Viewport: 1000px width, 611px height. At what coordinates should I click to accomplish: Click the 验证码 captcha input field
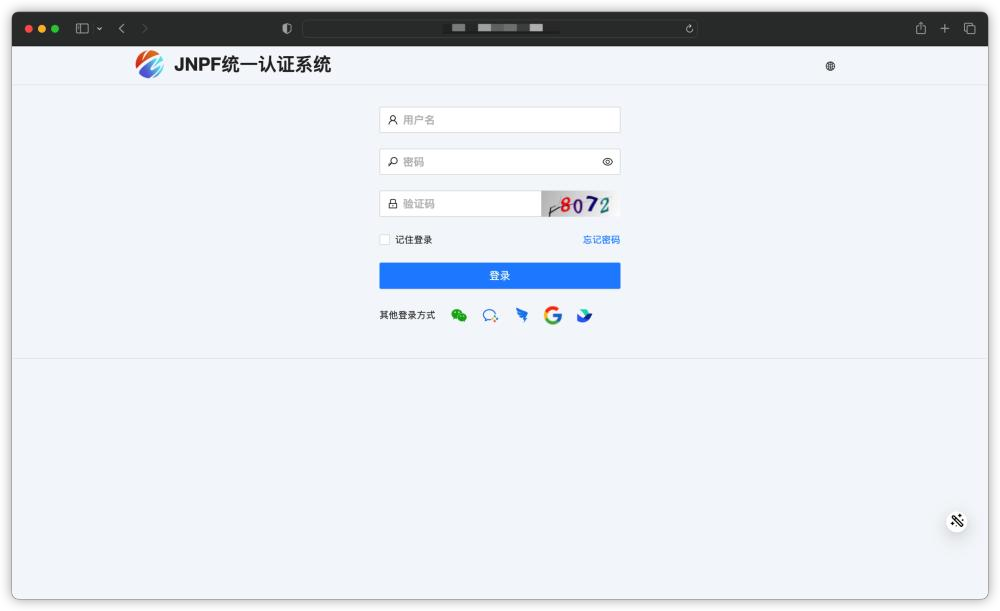tap(460, 203)
